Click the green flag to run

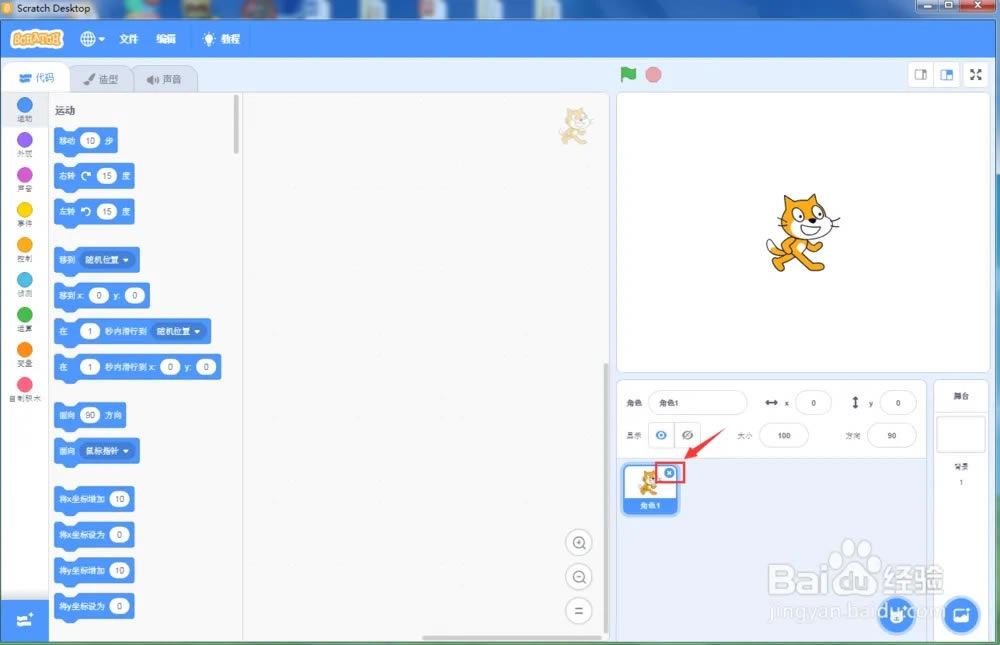[x=628, y=75]
